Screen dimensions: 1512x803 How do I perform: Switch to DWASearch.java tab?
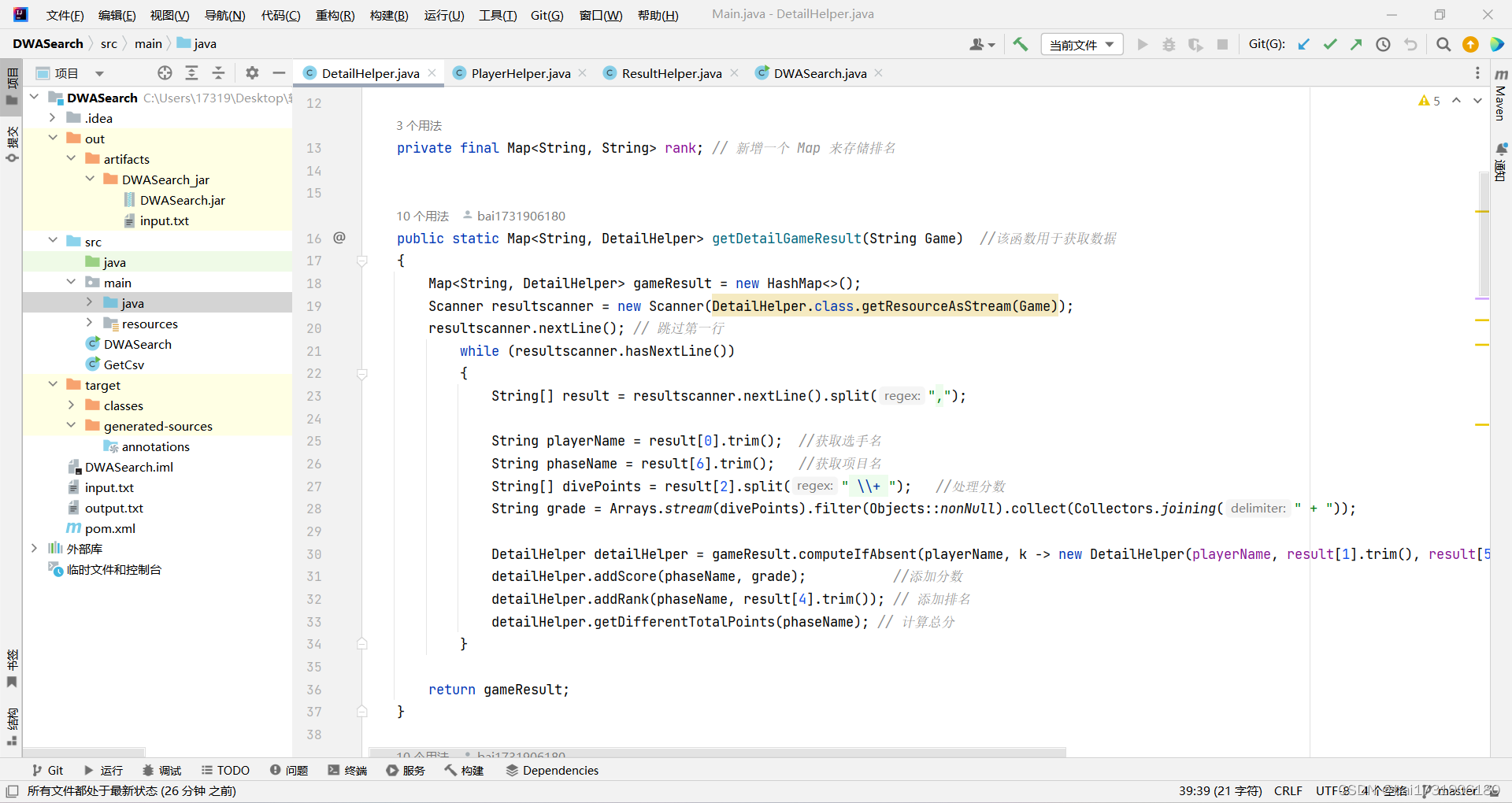coord(819,73)
